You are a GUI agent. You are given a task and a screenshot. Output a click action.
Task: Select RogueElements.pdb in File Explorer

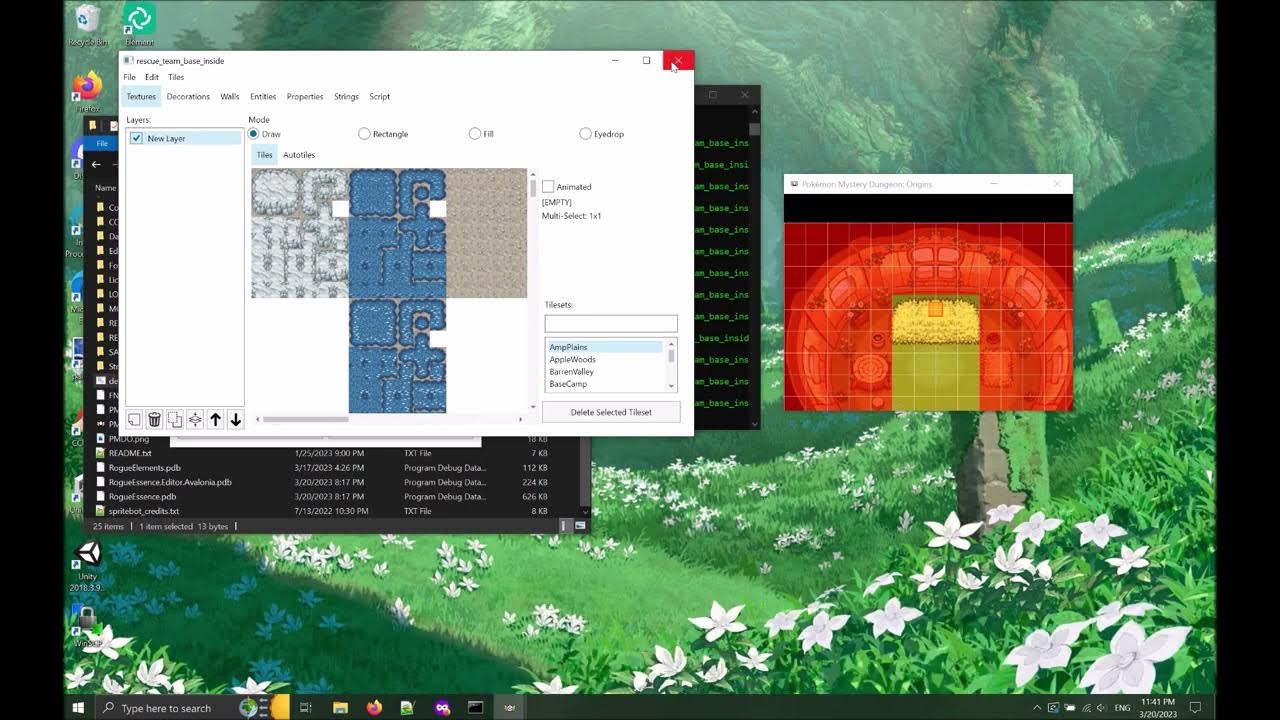[x=144, y=467]
